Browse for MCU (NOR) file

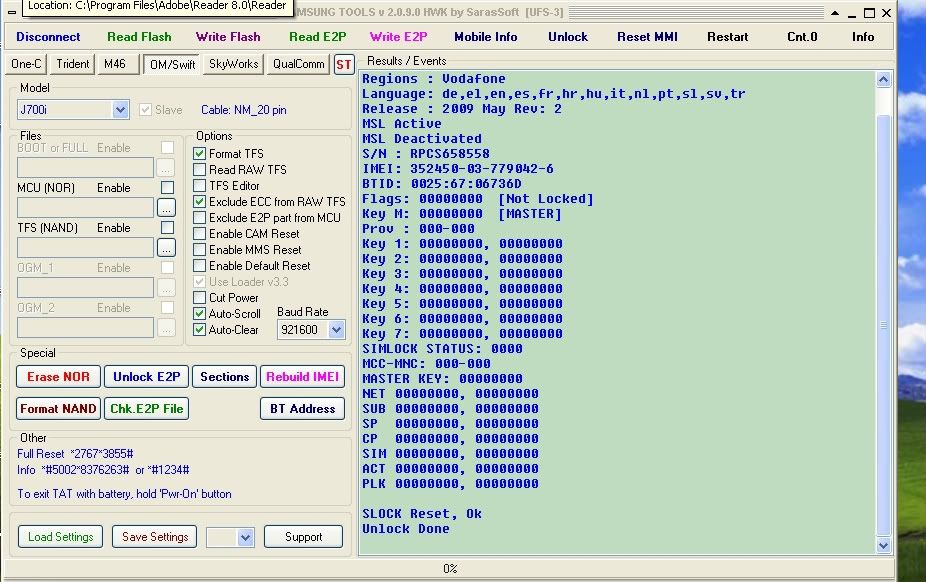tap(167, 208)
